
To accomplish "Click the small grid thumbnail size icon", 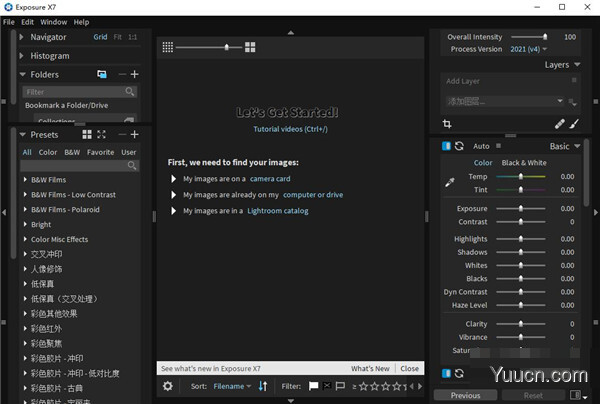I will [168, 47].
